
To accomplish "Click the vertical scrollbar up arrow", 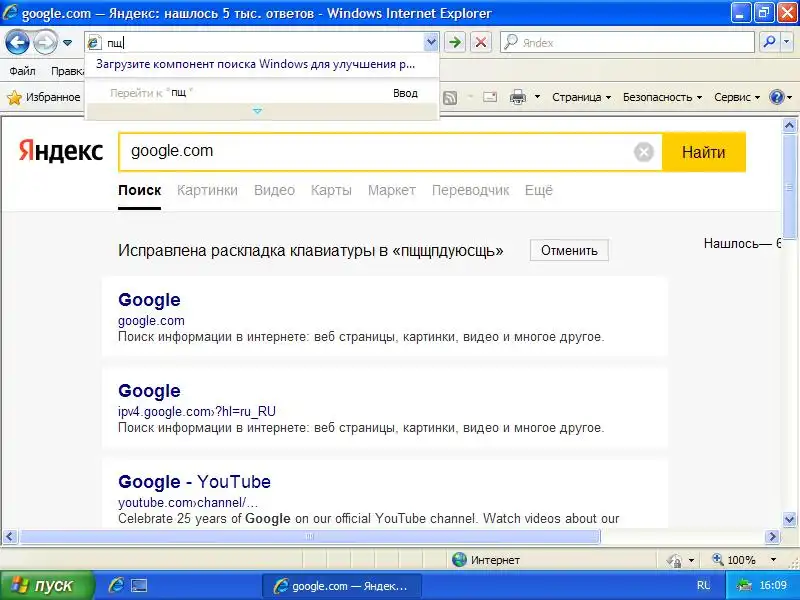I will click(789, 125).
